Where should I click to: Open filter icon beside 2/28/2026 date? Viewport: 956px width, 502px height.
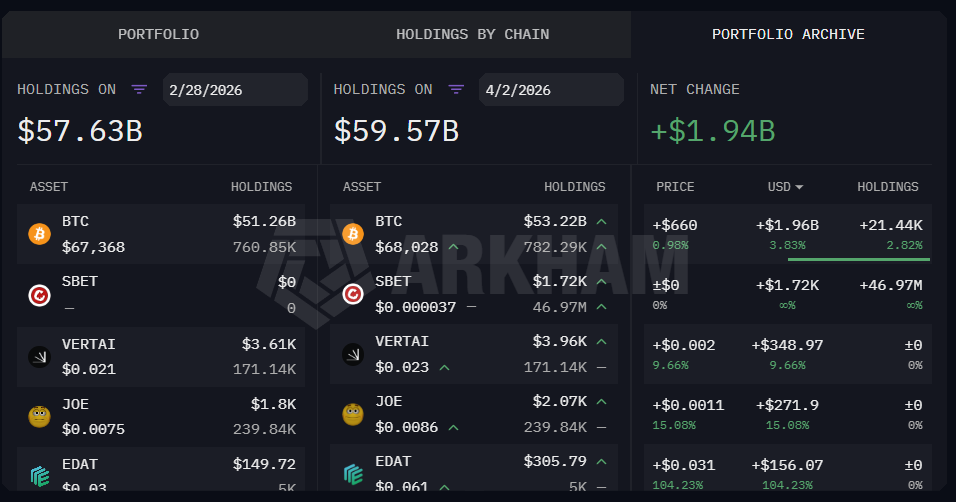[140, 90]
